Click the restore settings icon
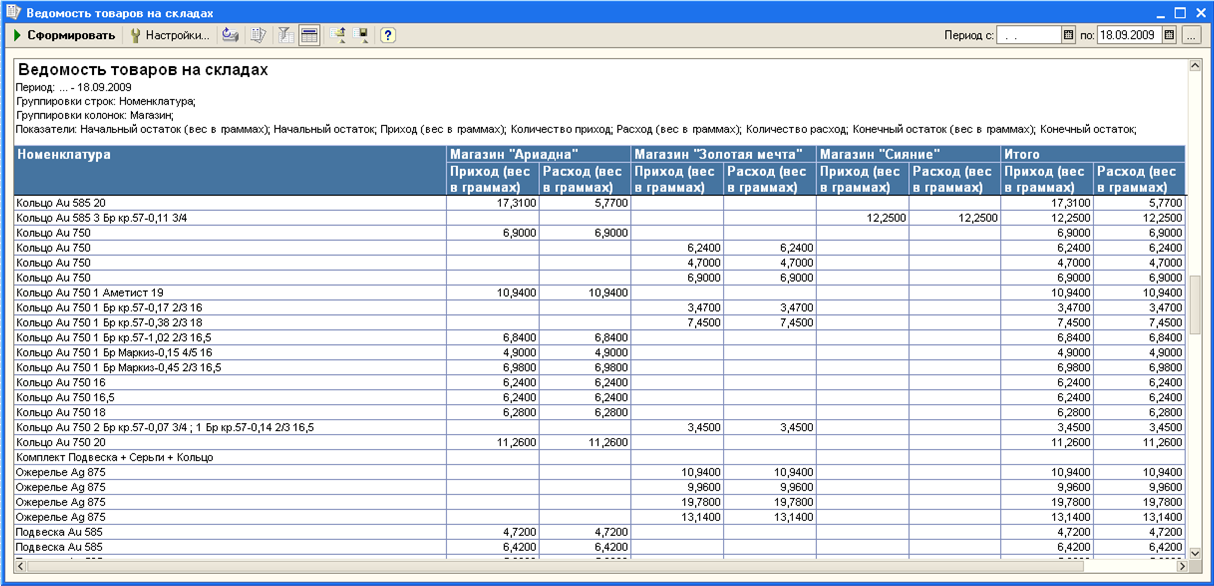1214x586 pixels. tap(338, 35)
